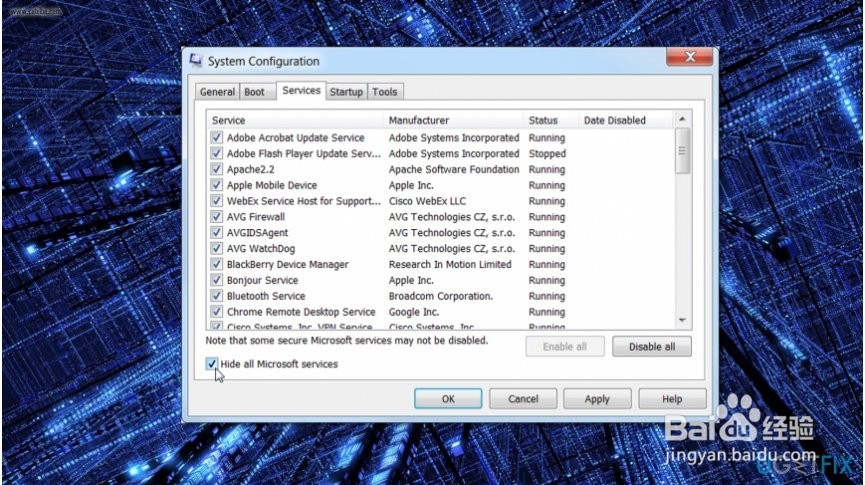865x485 pixels.
Task: Click the Enable all button
Action: 565,347
